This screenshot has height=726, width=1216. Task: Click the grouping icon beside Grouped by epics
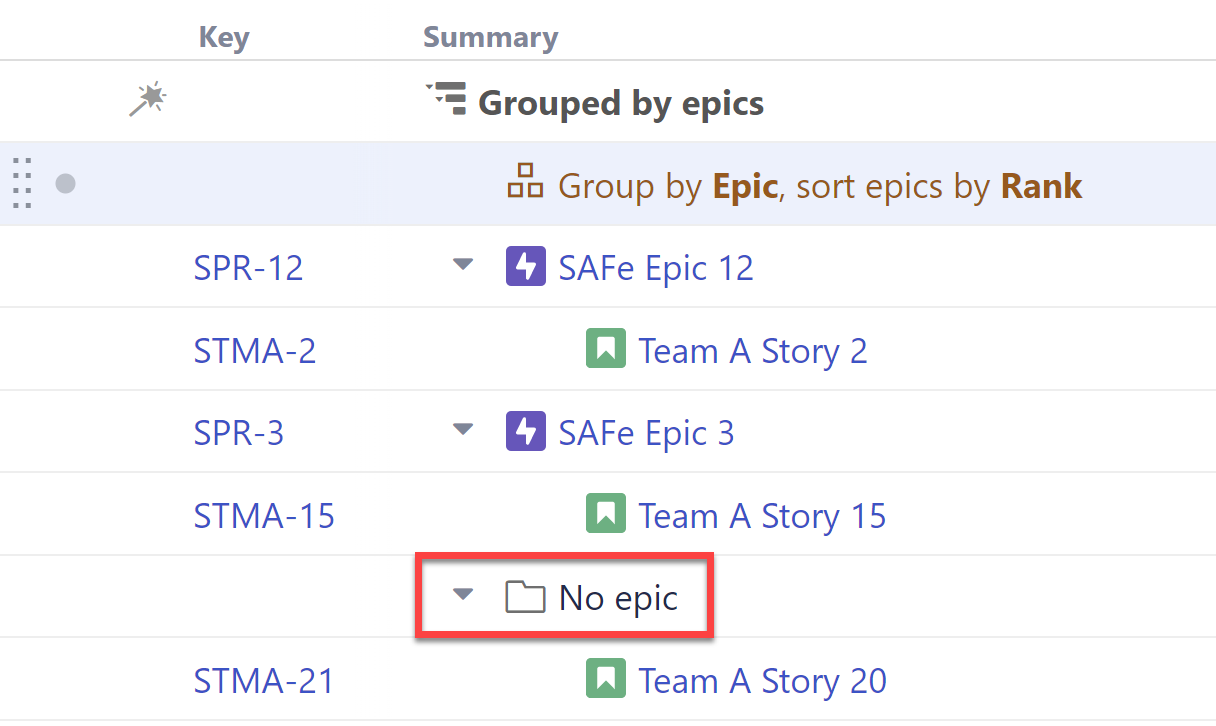(x=447, y=99)
